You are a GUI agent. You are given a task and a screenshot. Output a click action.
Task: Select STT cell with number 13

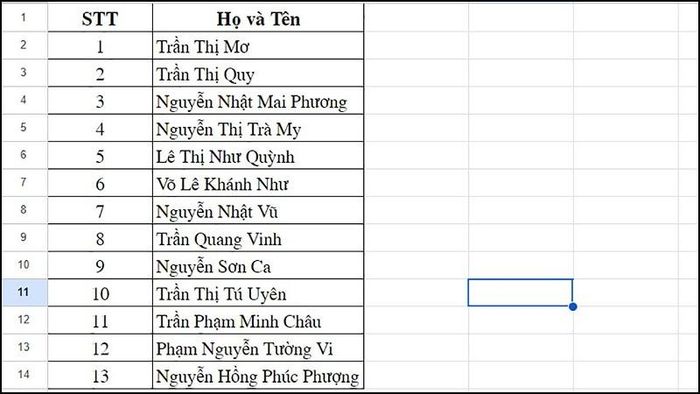[100, 376]
